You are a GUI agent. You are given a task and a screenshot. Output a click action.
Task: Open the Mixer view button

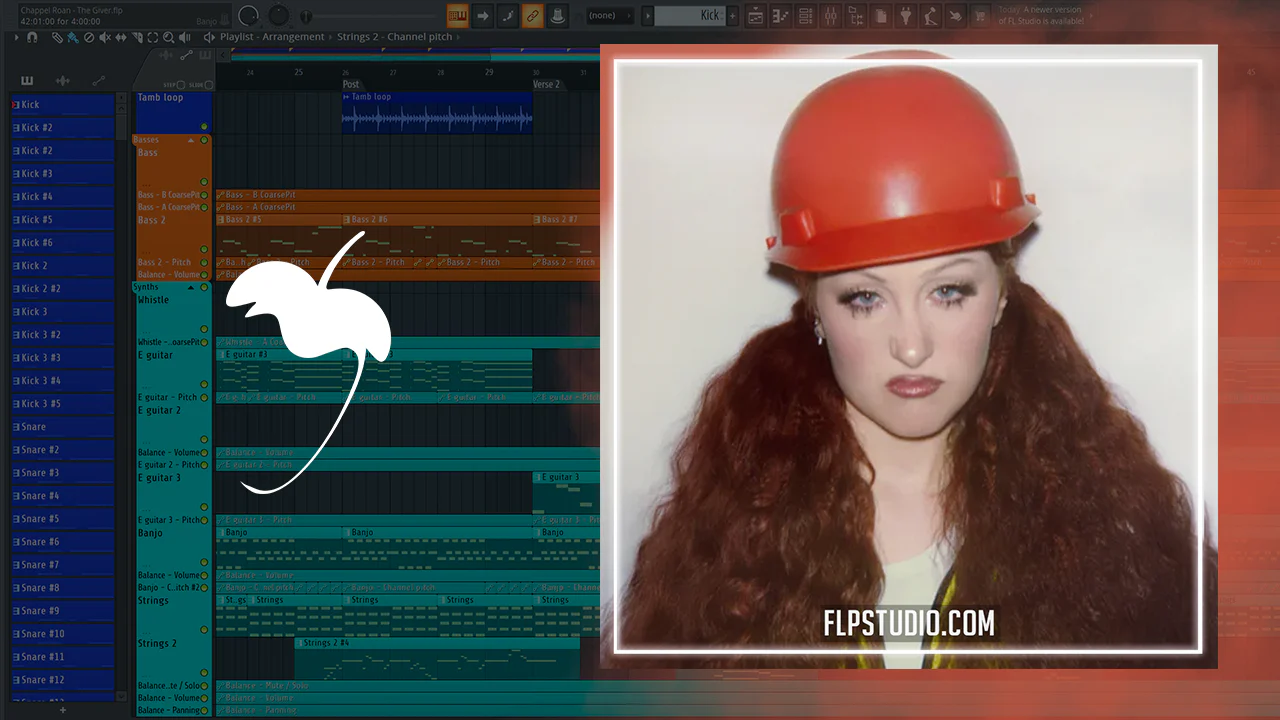click(x=831, y=16)
